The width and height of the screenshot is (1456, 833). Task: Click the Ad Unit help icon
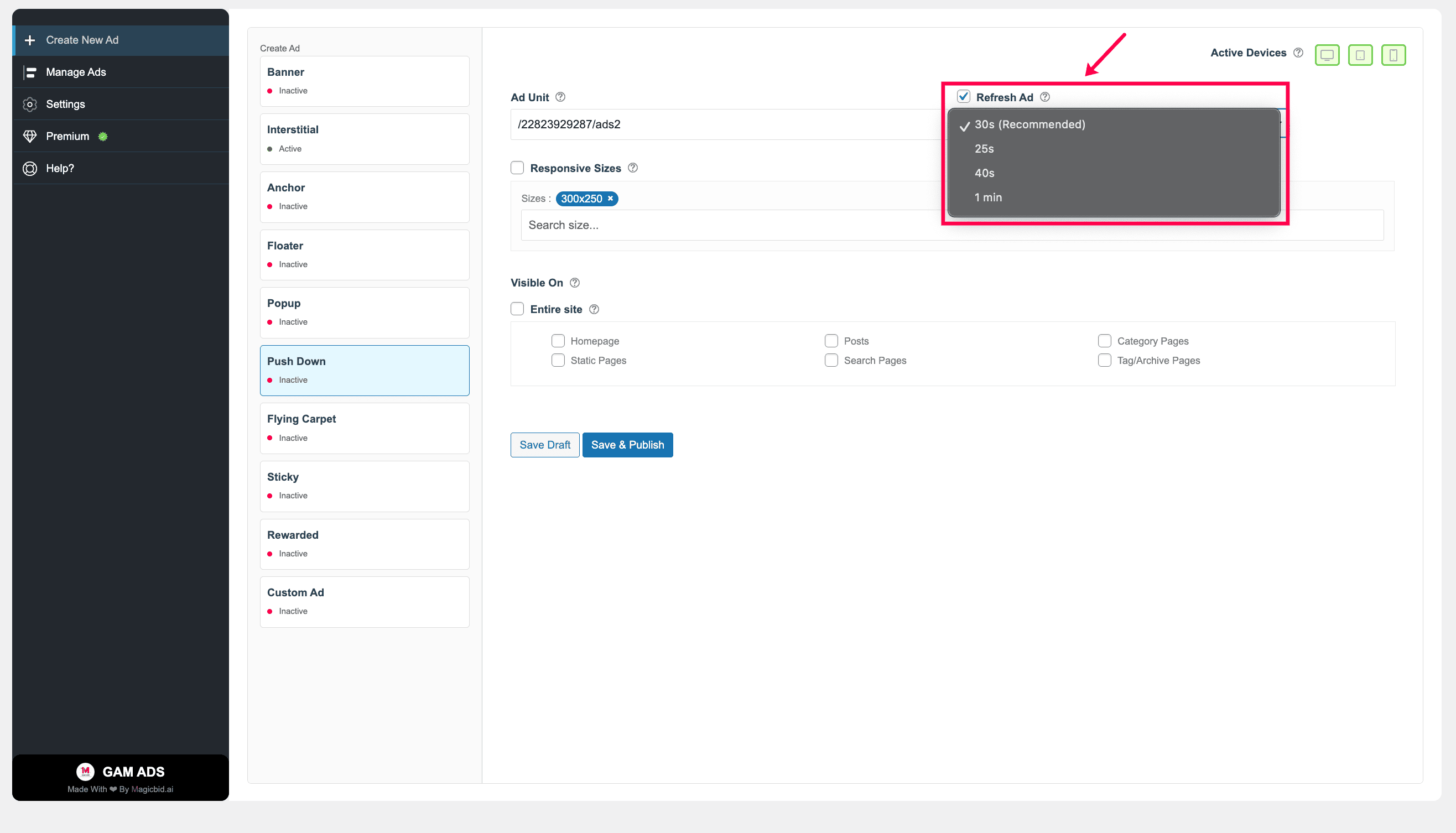[x=560, y=97]
